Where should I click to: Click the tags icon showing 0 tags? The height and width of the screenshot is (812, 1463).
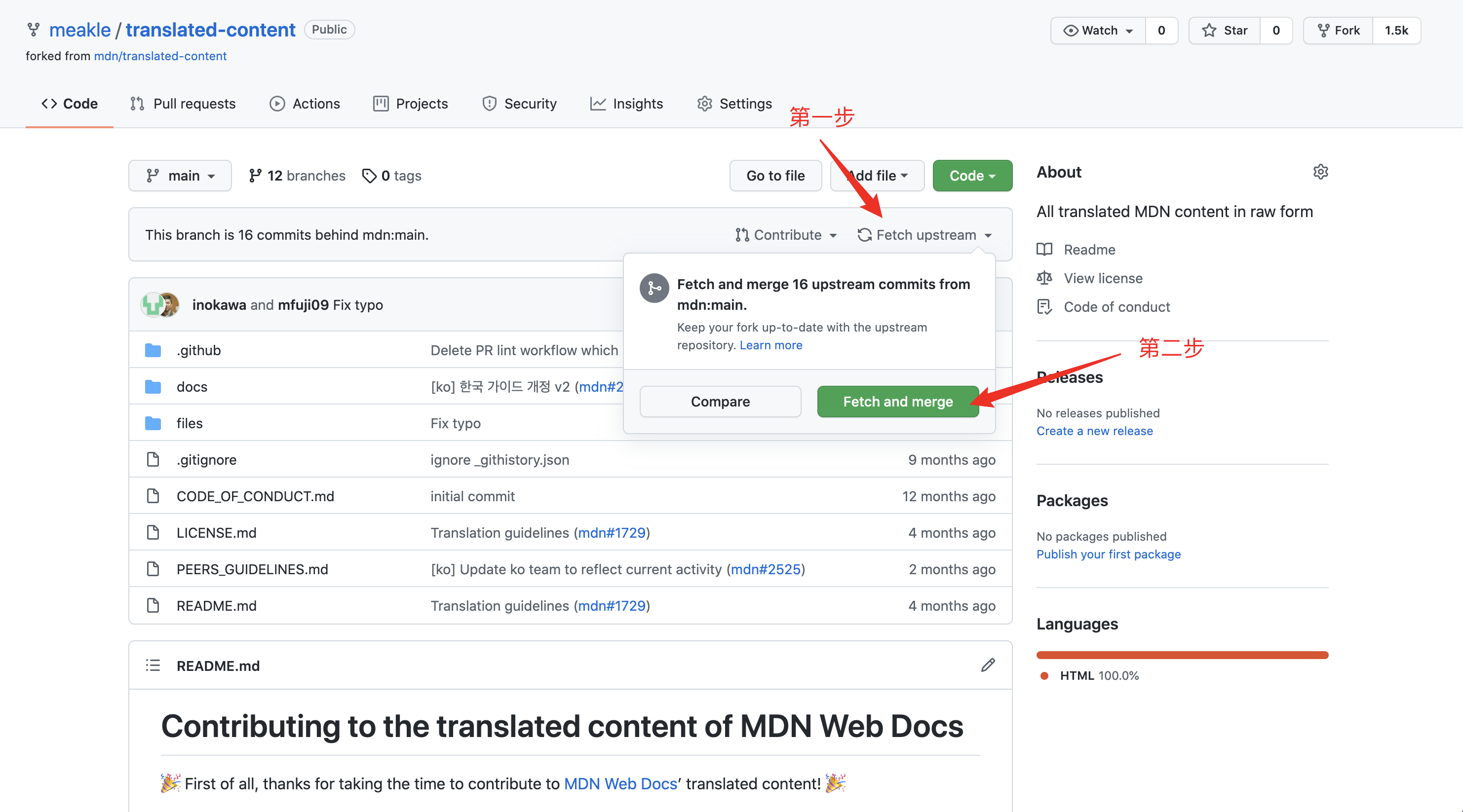pyautogui.click(x=369, y=176)
